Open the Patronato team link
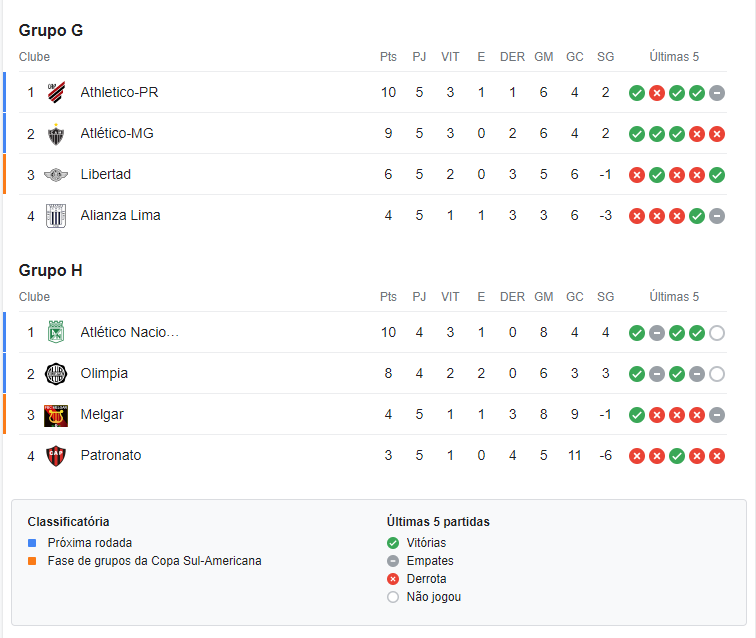756x638 pixels. [111, 455]
